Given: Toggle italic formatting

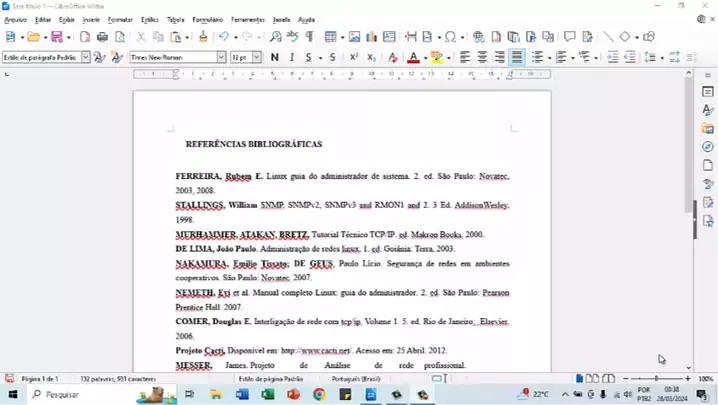Looking at the screenshot, I should [292, 58].
